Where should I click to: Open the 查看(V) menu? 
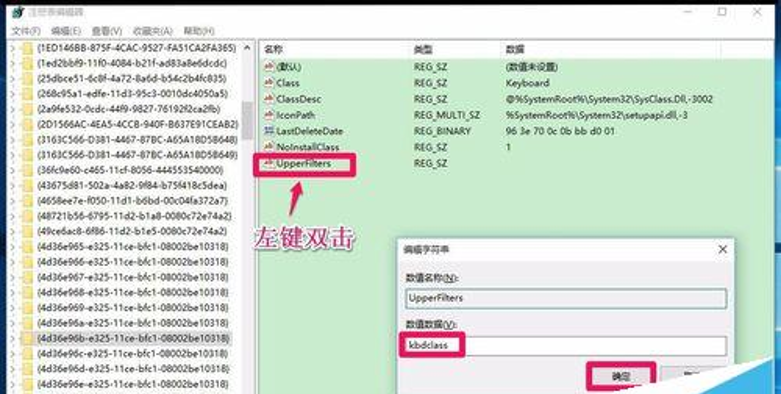pos(107,31)
